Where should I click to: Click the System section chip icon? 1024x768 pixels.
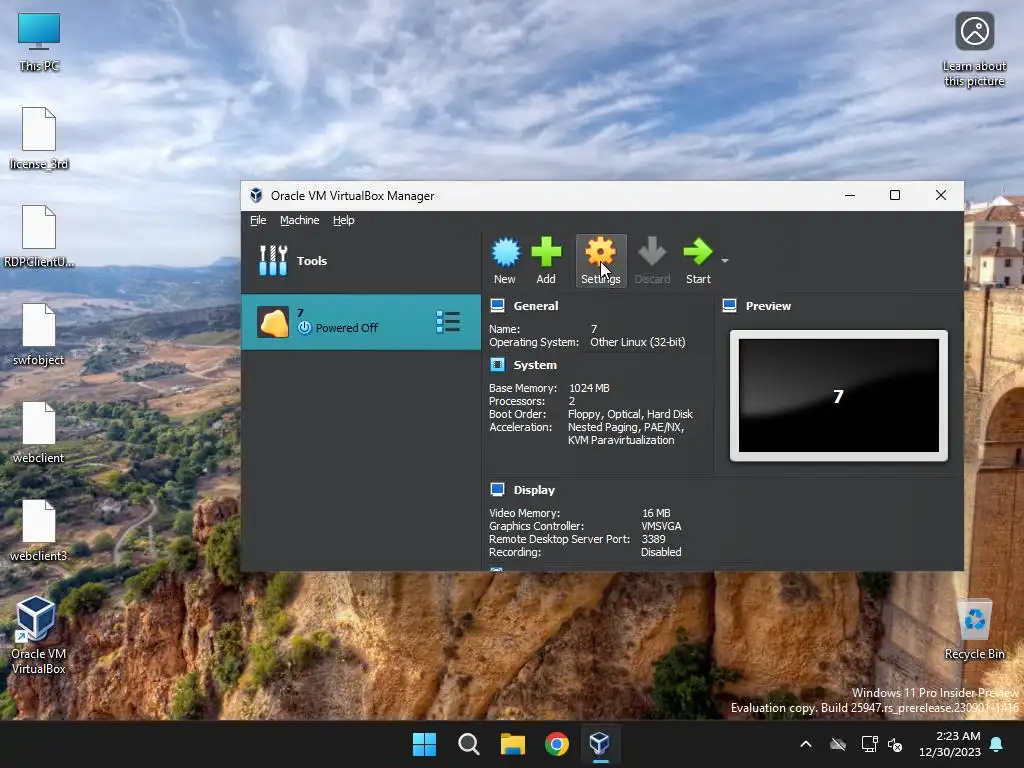[x=498, y=364]
